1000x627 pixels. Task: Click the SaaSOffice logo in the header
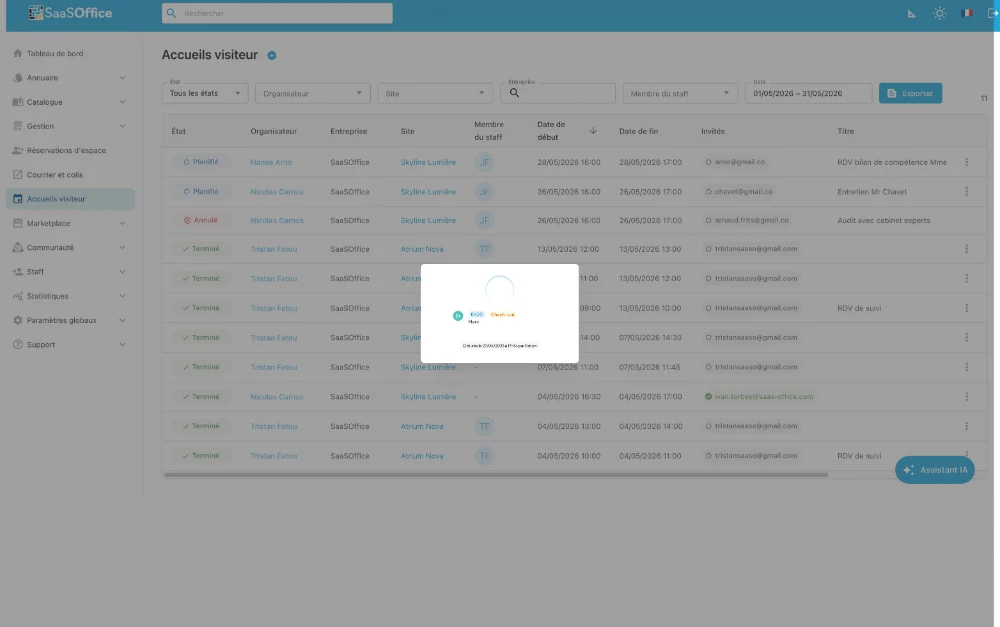(x=70, y=13)
